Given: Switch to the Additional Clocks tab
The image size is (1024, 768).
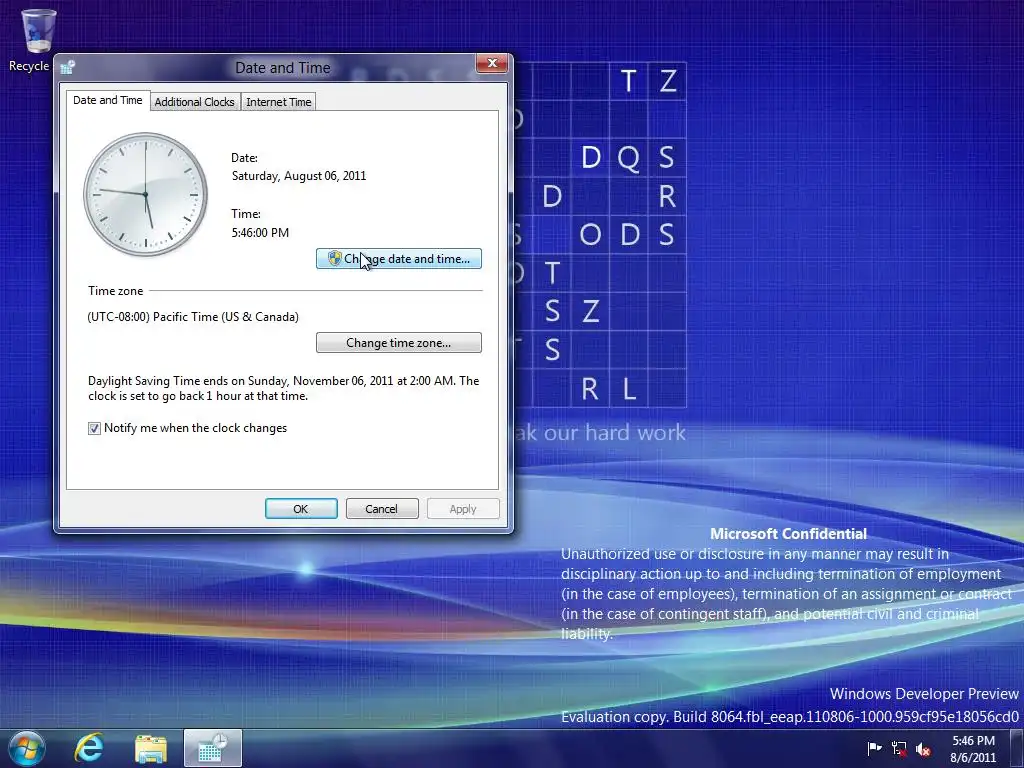Looking at the screenshot, I should pos(195,102).
